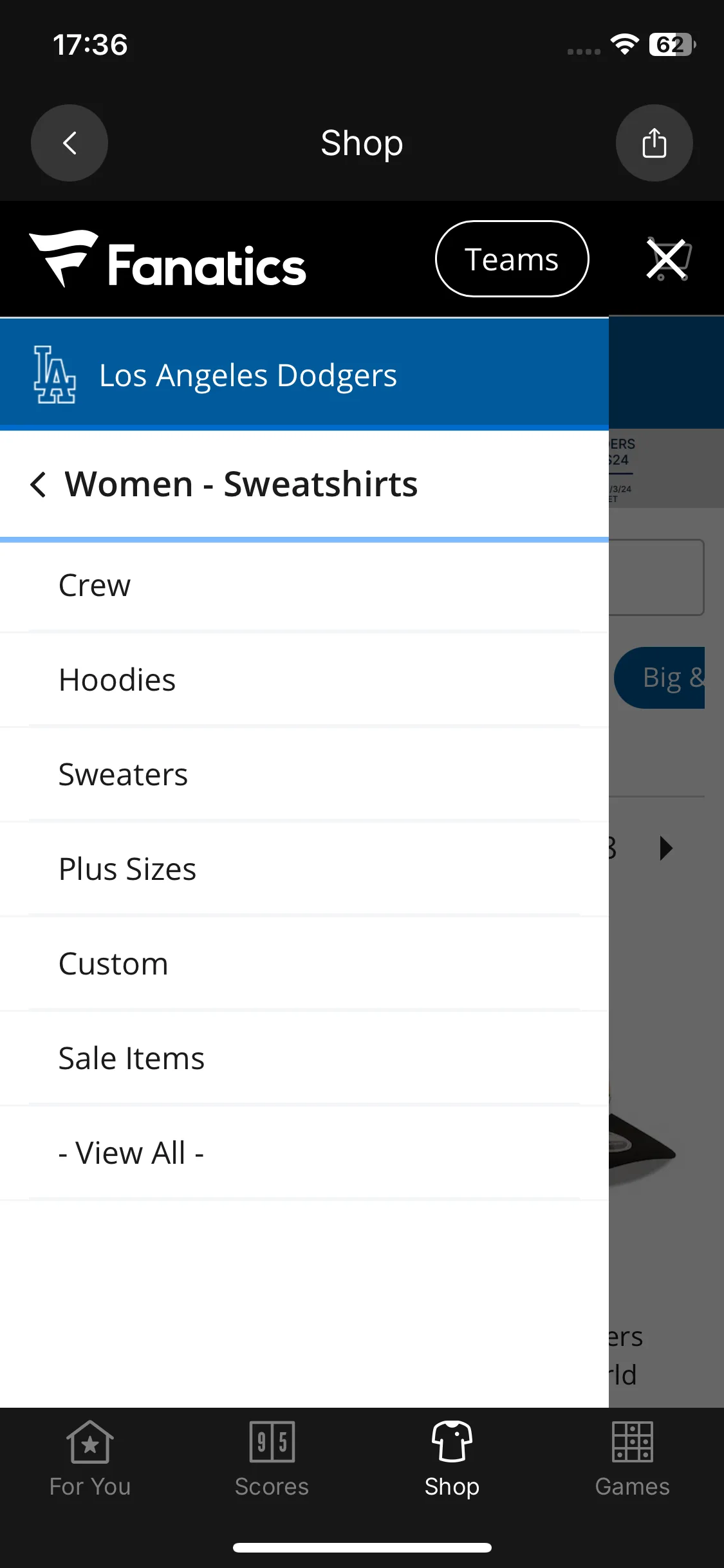Click the next page arrow
Screen dimensions: 724x1568
coord(666,848)
